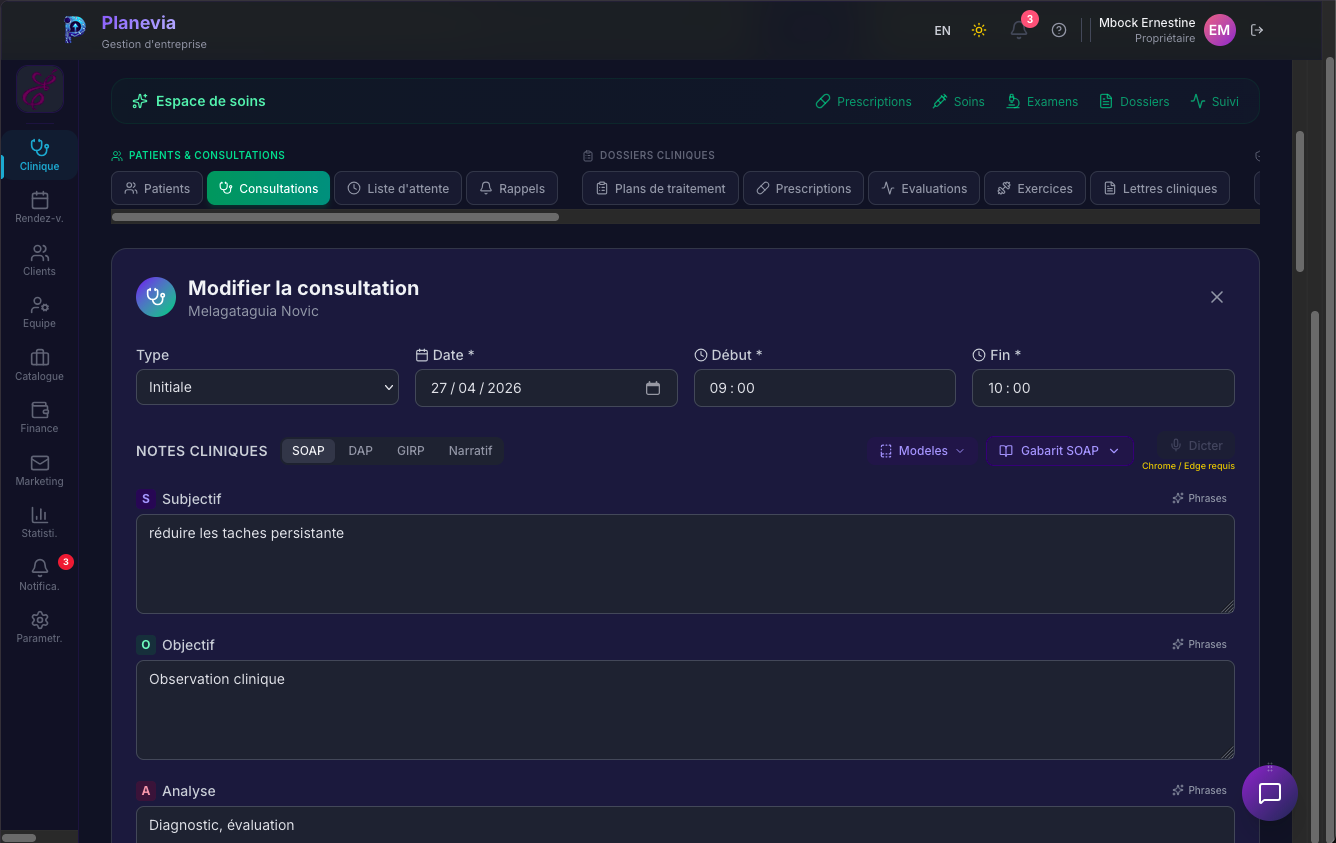Screen dimensions: 1336x843
Task: Click Phrases button for Subjectif field
Action: click(1200, 498)
